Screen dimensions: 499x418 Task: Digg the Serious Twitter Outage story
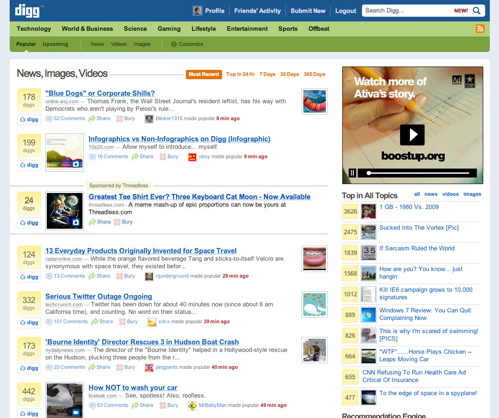[29, 322]
